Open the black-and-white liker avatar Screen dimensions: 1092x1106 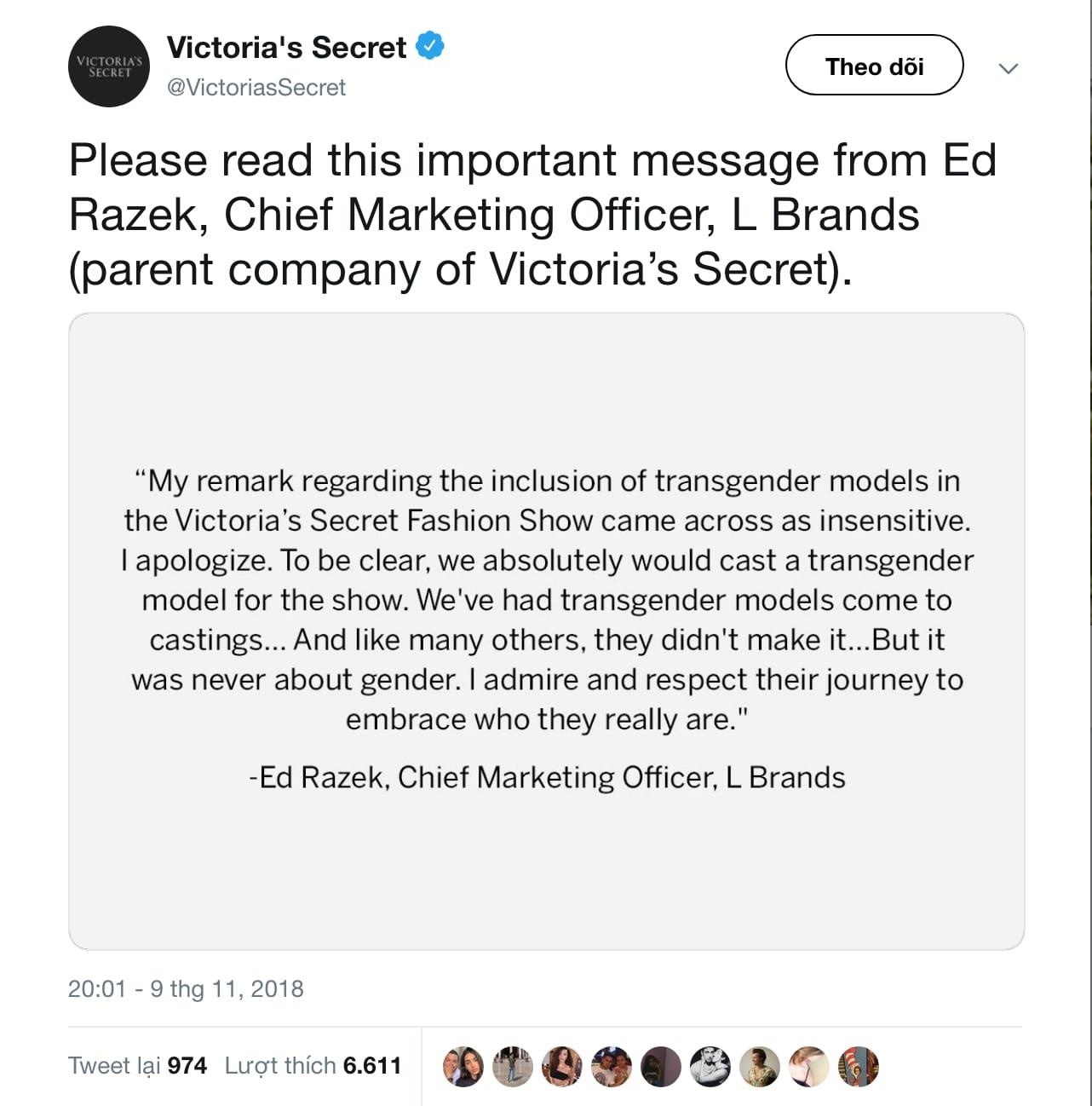pyautogui.click(x=710, y=1066)
